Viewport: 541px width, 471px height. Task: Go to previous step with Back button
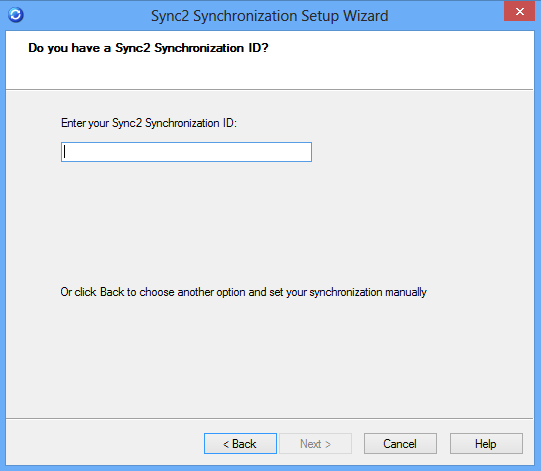[240, 444]
